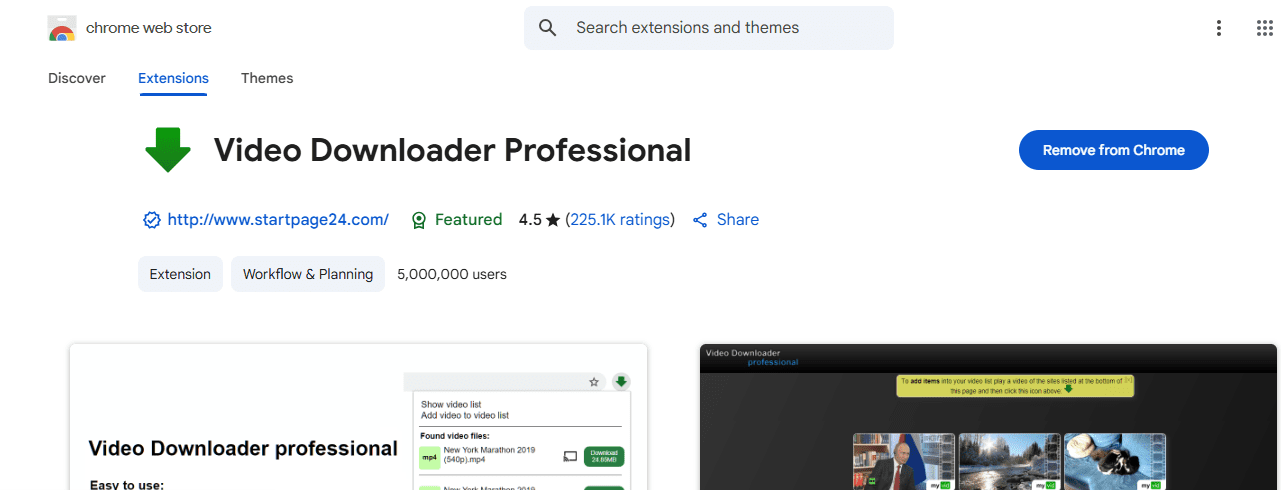Click the Video Downloader Professional heading
Viewport: 1281px width, 490px height.
(x=453, y=150)
